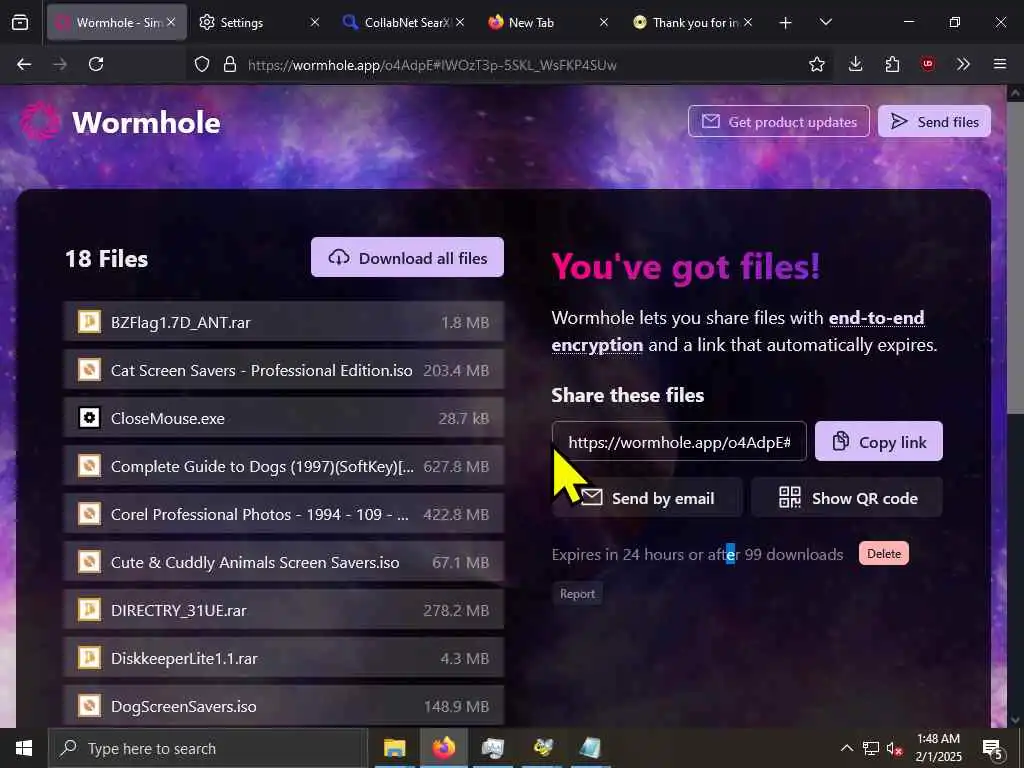Click Cute & Cuddly Animals disc icon
1024x768 pixels.
[89, 562]
